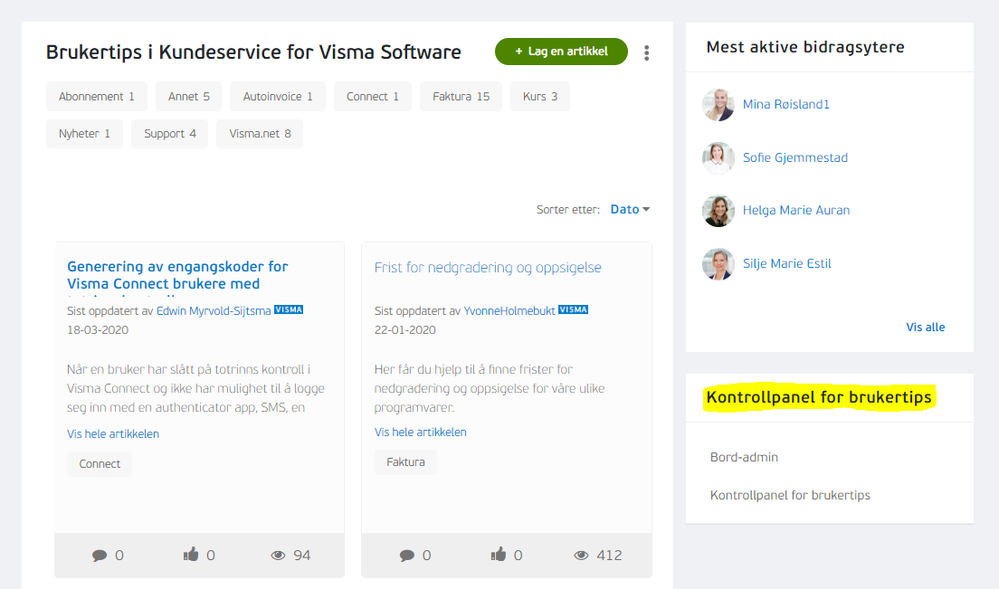Click views eye icon showing 94
Image resolution: width=999 pixels, height=589 pixels.
pos(278,555)
